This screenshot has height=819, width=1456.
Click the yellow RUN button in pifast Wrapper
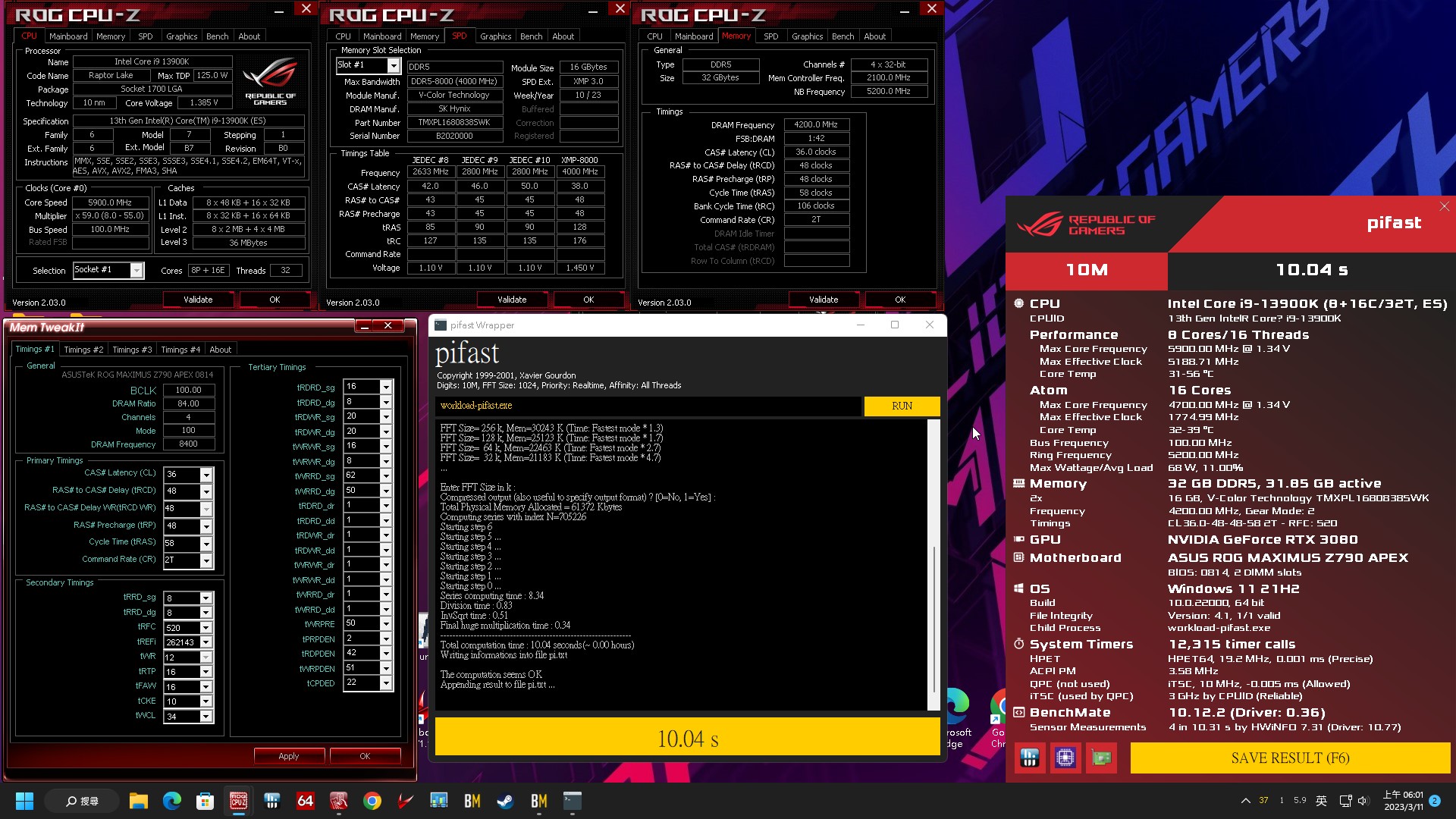coord(902,406)
